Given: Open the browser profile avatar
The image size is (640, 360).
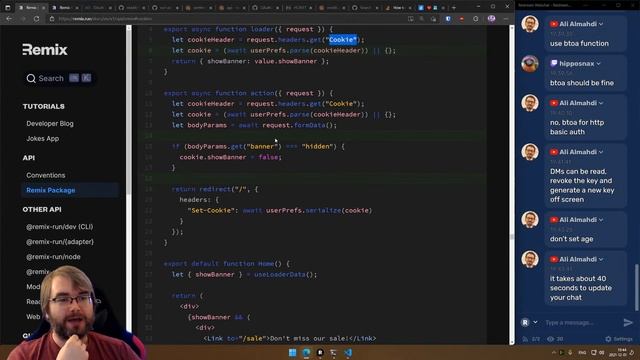Looking at the screenshot, I should tap(491, 19).
